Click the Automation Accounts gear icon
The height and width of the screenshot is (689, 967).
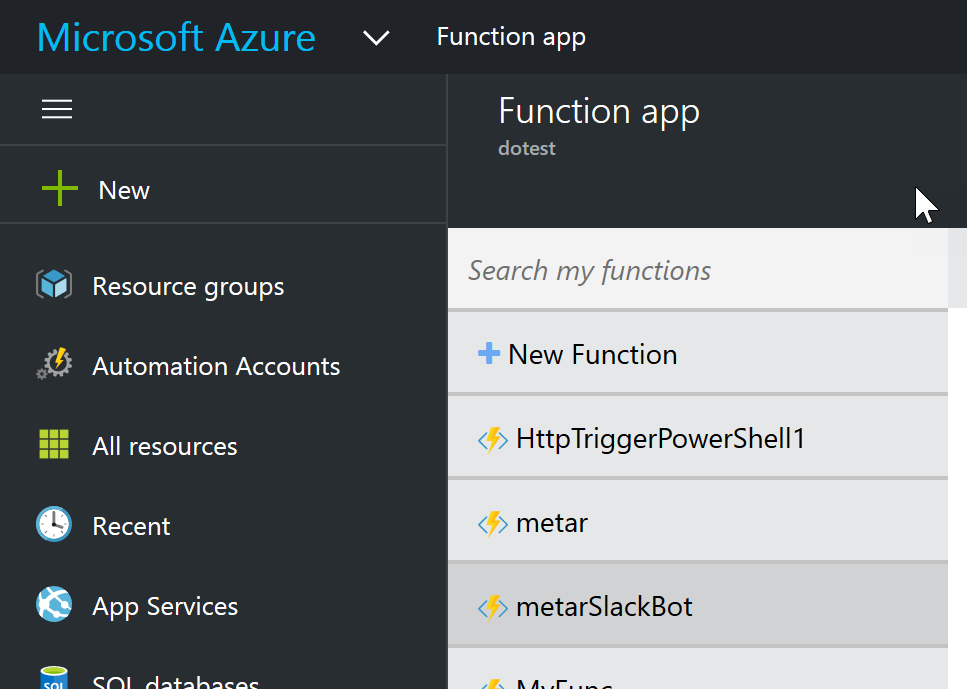(x=54, y=364)
